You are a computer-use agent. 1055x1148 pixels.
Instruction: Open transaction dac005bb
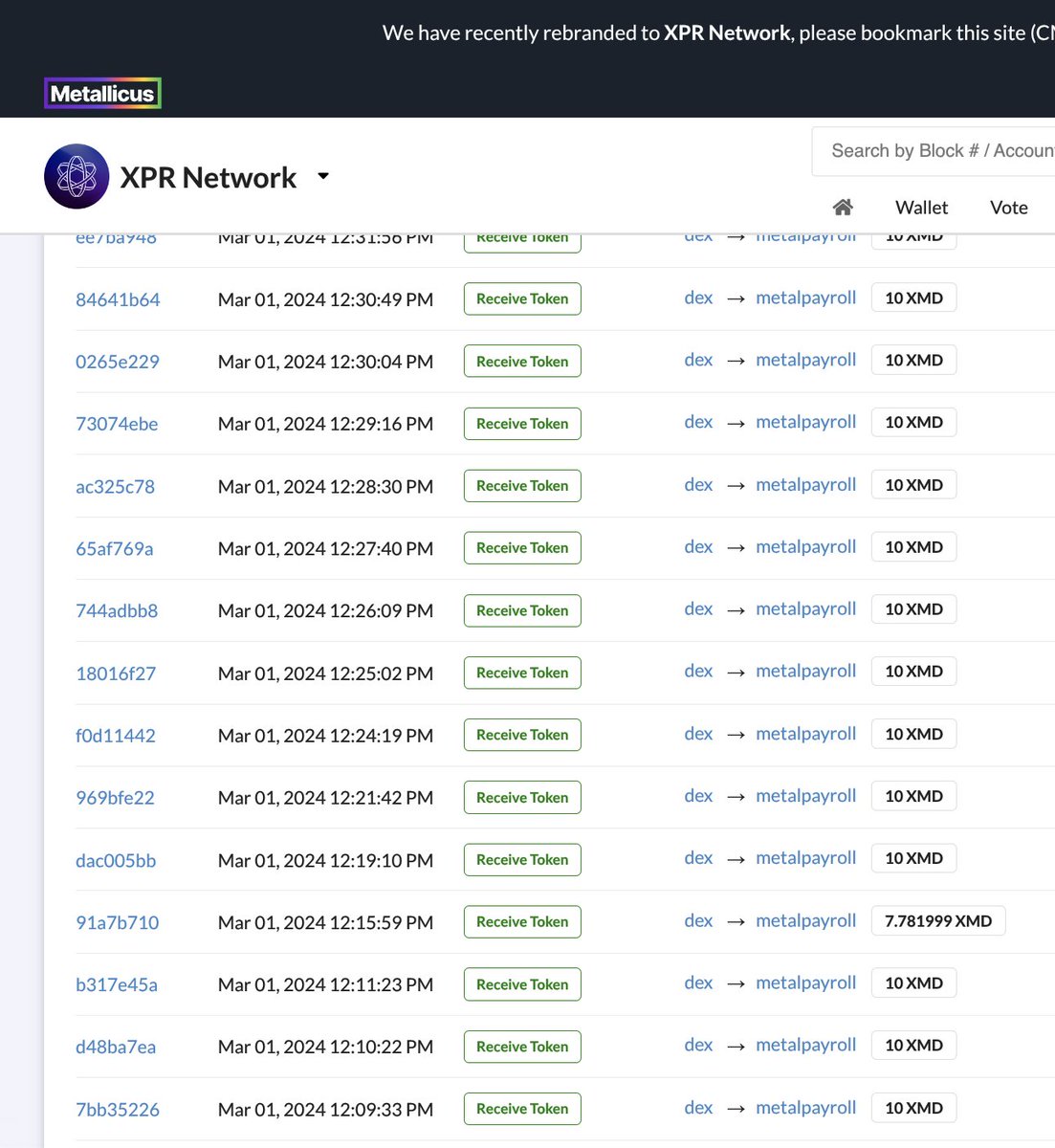pos(116,860)
